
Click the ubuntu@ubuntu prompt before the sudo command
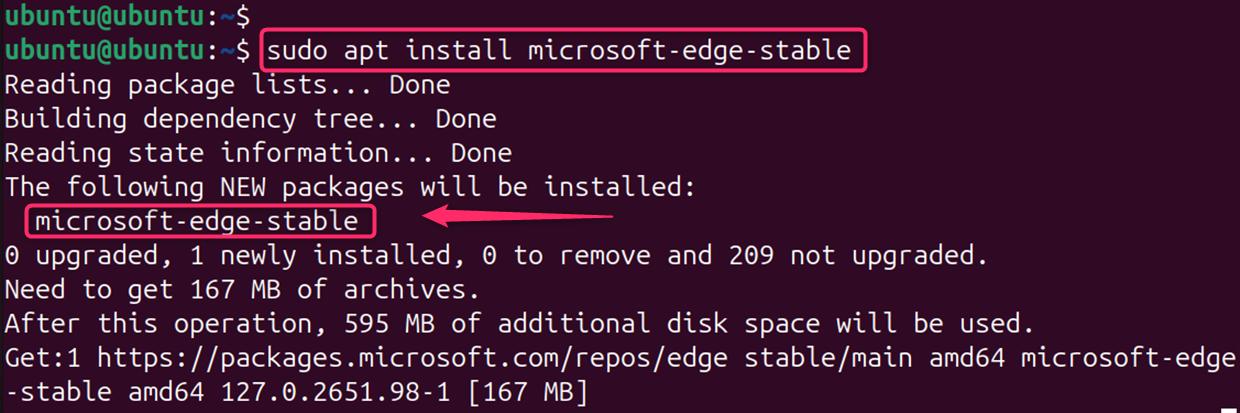tap(120, 51)
